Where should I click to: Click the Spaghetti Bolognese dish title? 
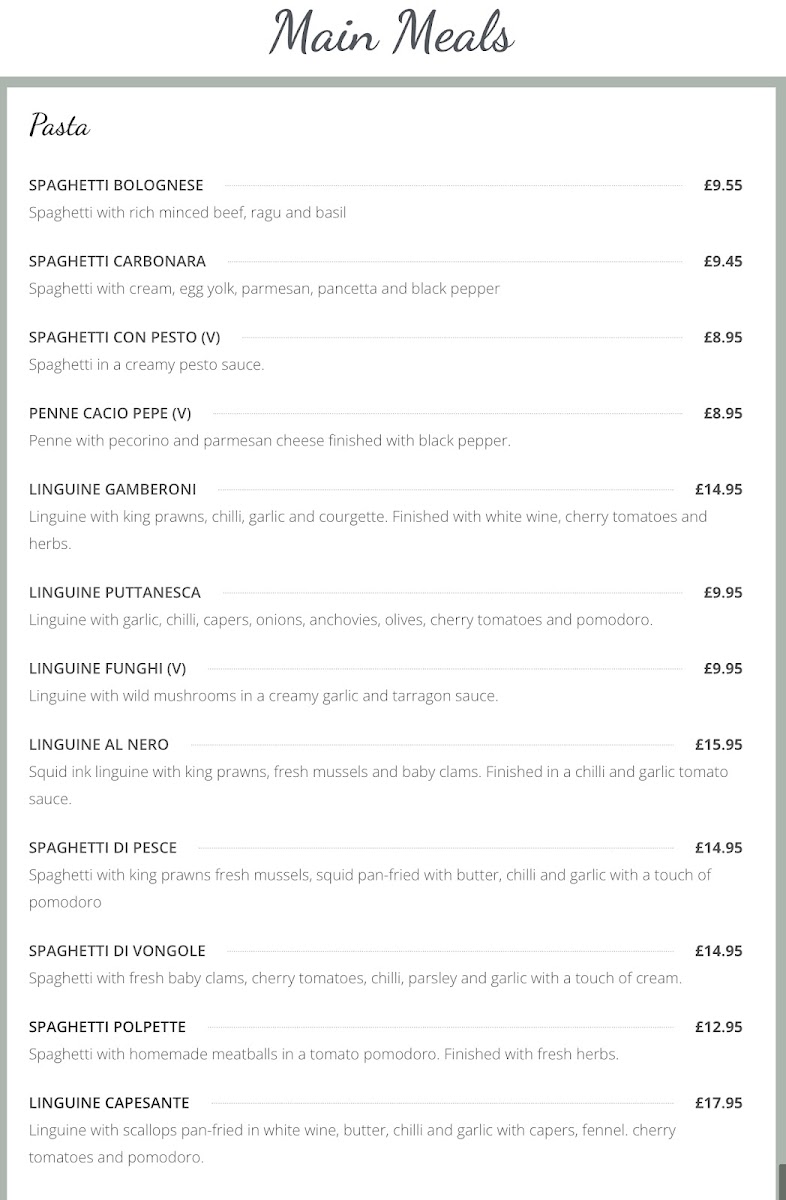[116, 185]
